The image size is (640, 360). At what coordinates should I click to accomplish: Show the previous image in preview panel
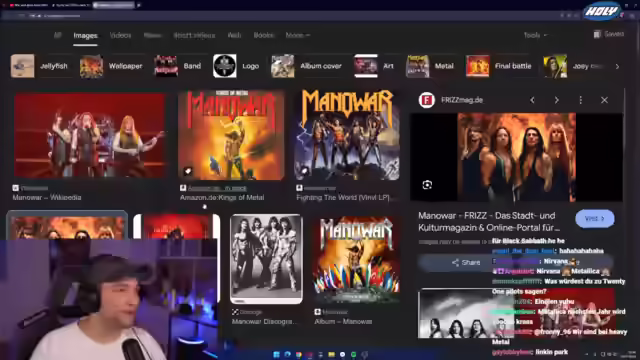[x=532, y=100]
